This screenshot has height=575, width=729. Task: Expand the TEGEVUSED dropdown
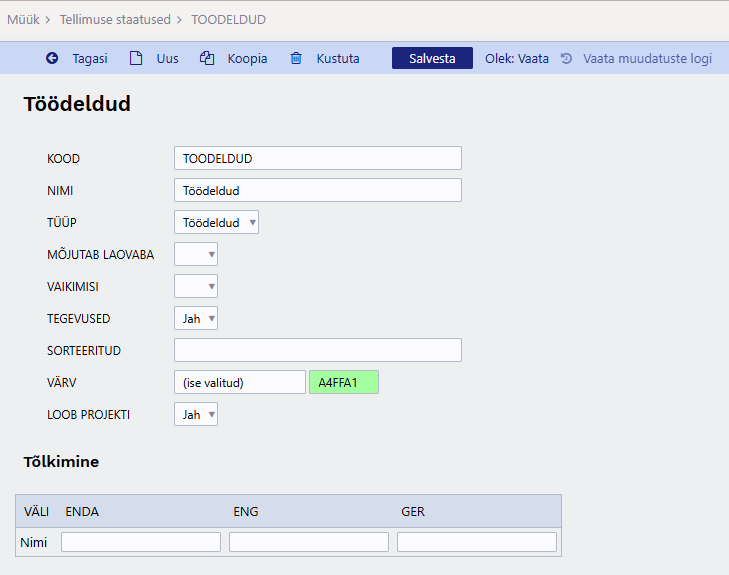[196, 318]
